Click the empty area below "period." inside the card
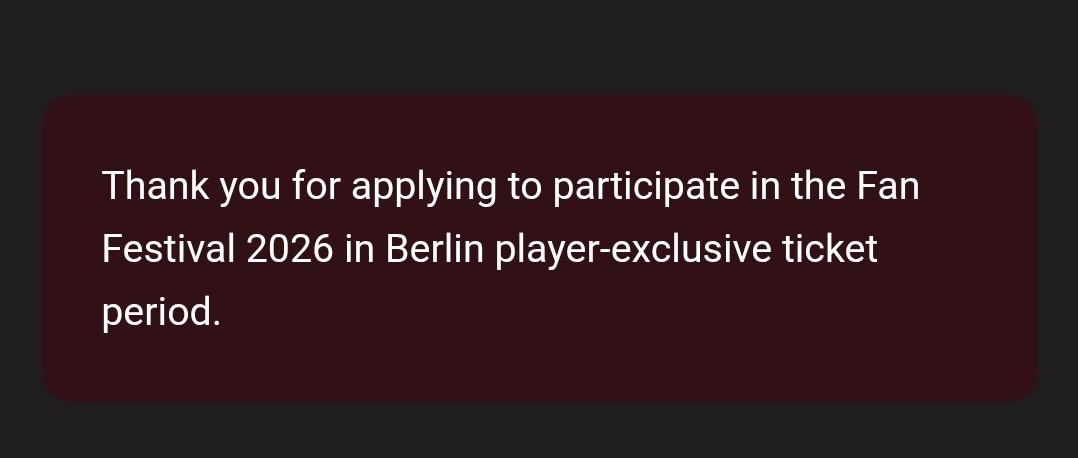The image size is (1078, 458). 160,370
